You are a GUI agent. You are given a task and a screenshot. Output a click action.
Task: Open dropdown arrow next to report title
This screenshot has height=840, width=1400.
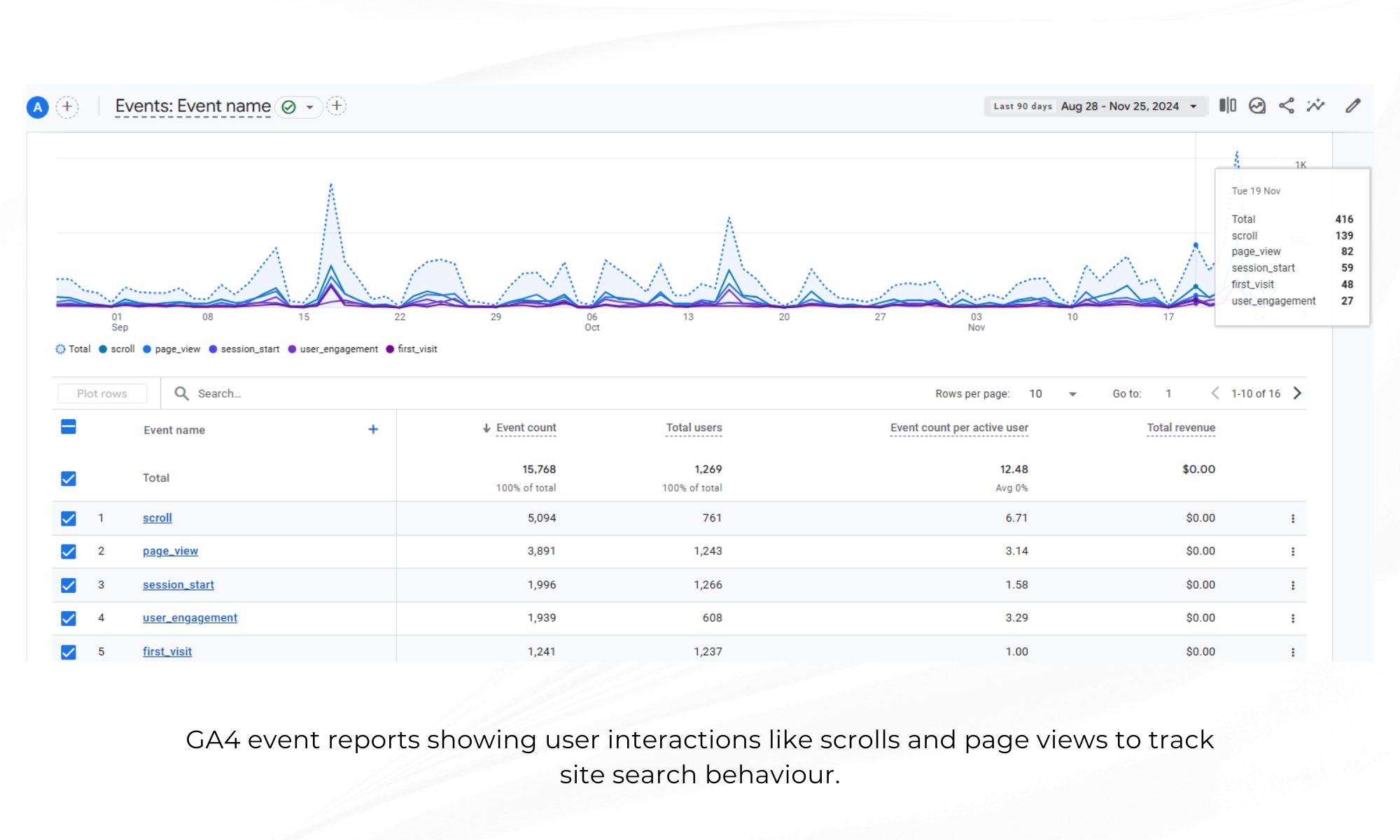(x=309, y=107)
